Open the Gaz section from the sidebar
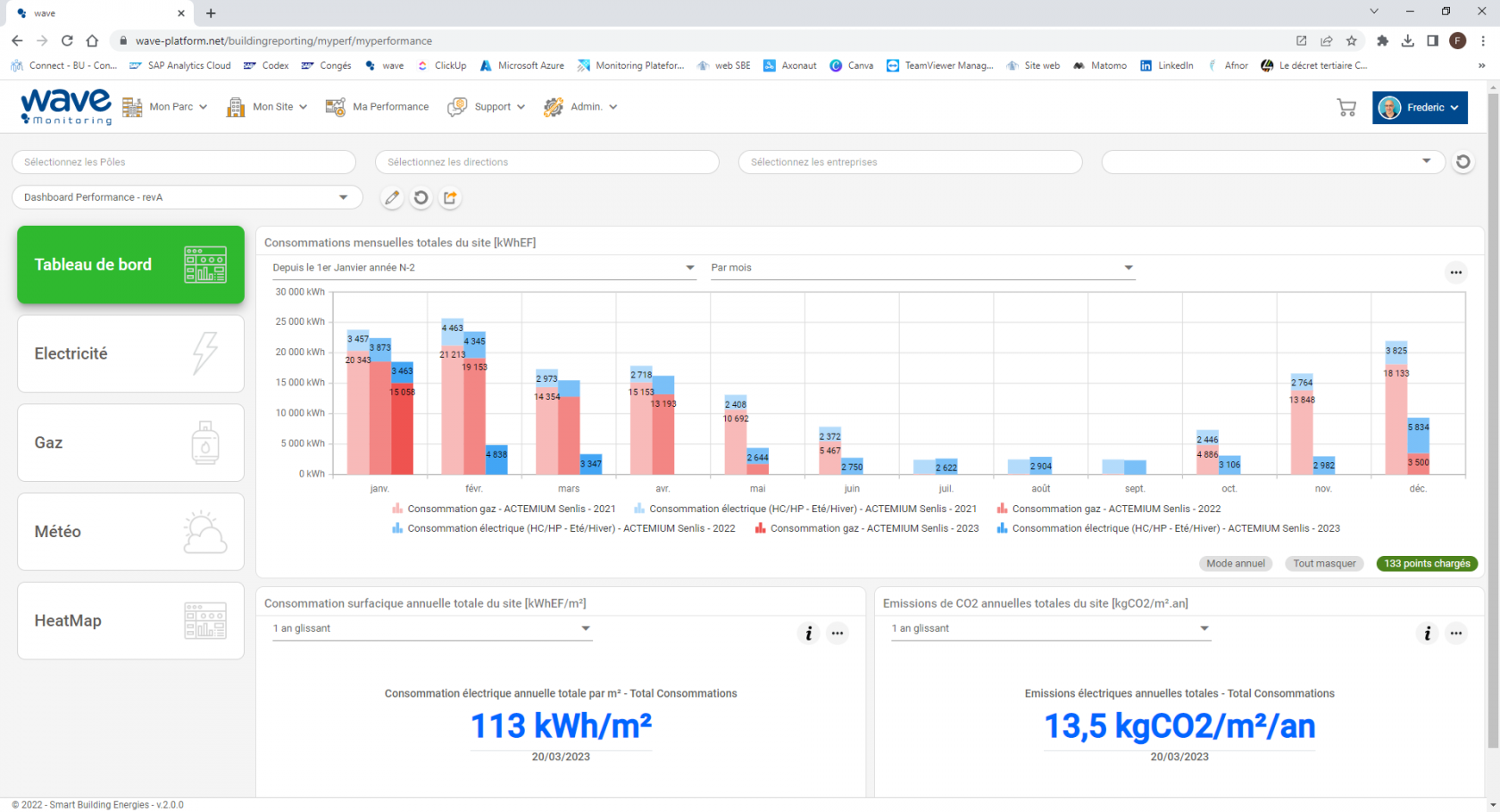1500x812 pixels. point(130,443)
